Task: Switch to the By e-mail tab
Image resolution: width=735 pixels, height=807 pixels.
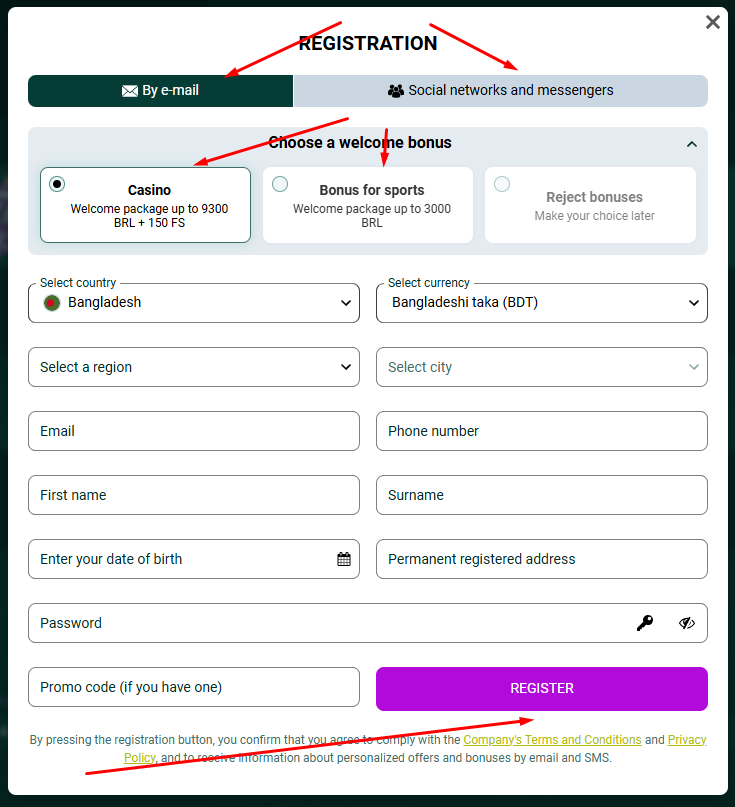Action: click(x=161, y=91)
